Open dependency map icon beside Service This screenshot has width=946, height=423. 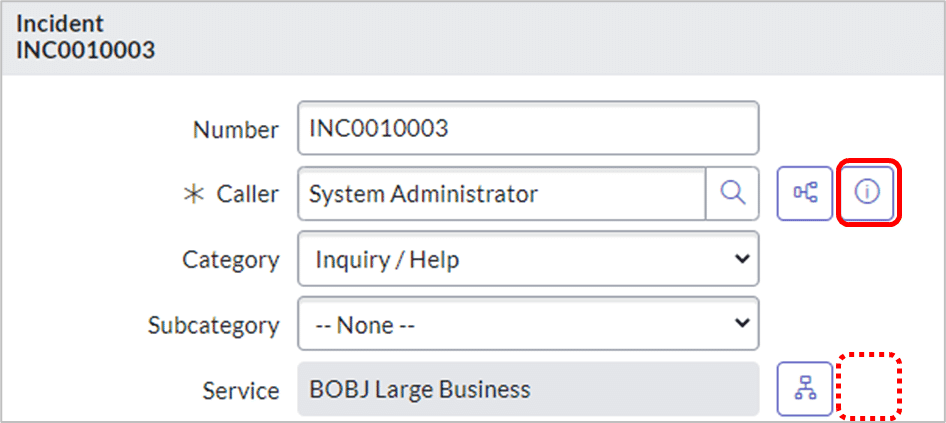[x=805, y=389]
